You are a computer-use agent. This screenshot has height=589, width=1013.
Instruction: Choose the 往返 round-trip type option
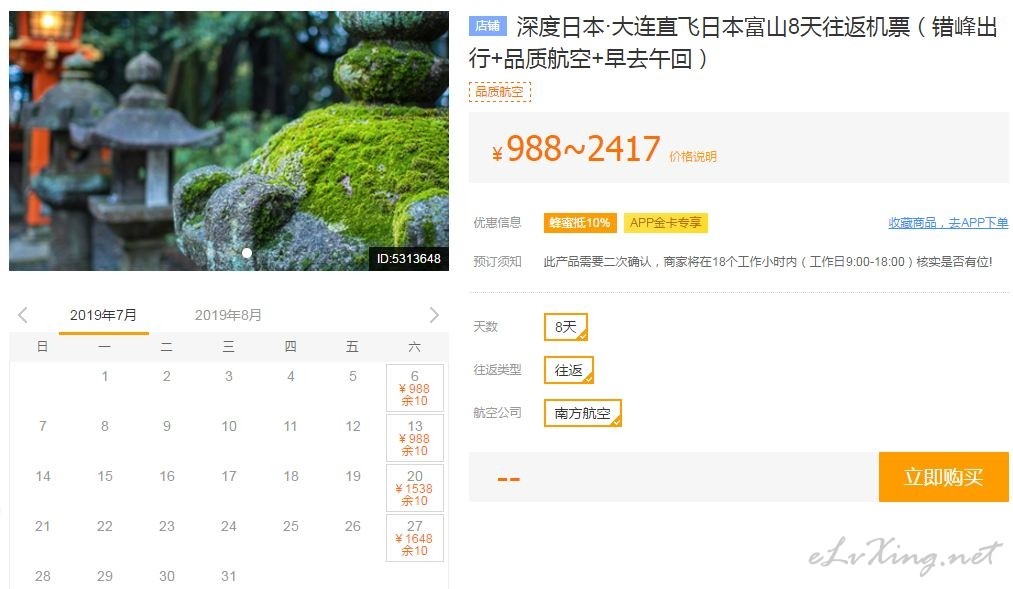tap(569, 370)
